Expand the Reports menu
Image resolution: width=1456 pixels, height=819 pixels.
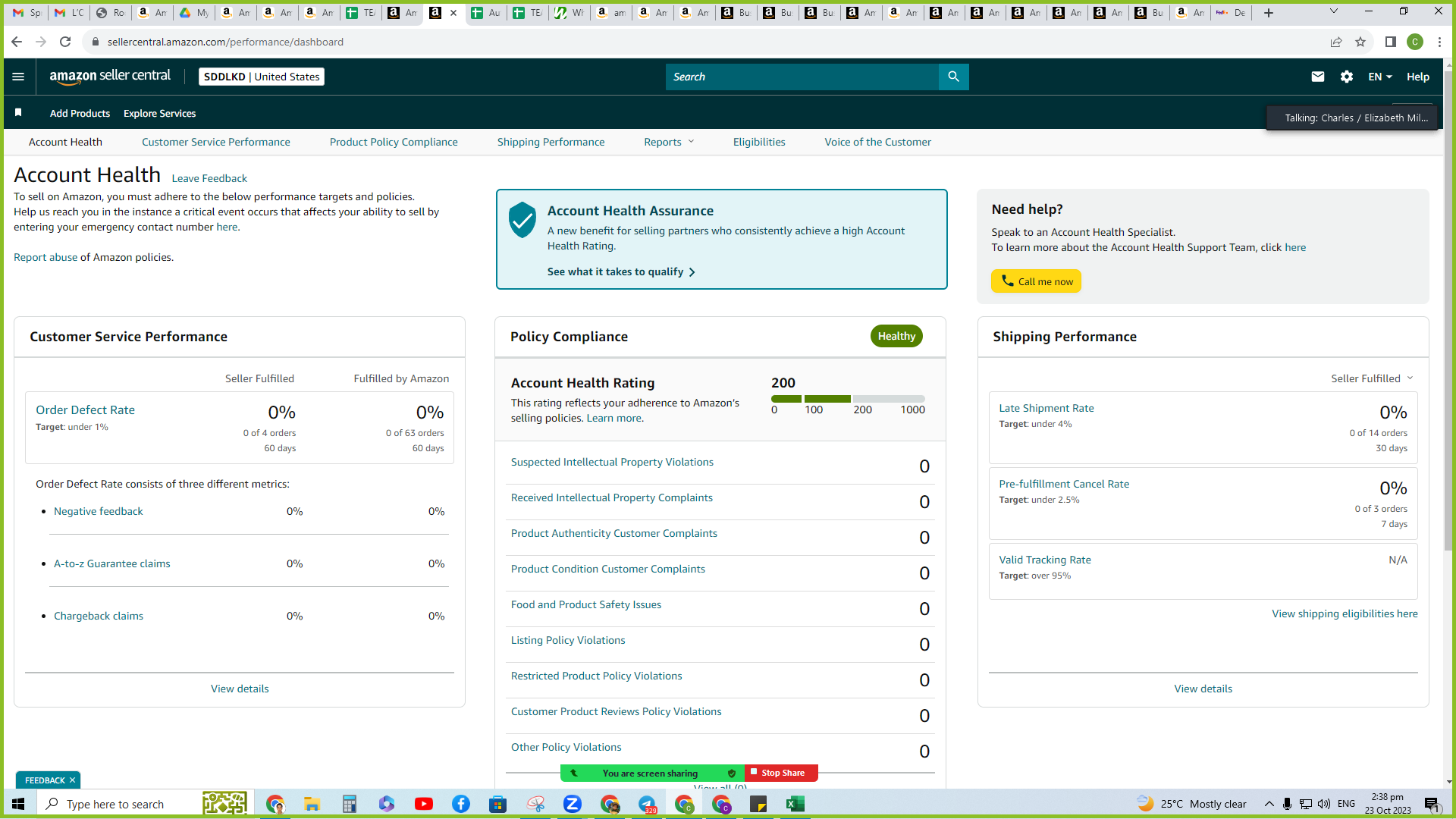click(x=669, y=142)
